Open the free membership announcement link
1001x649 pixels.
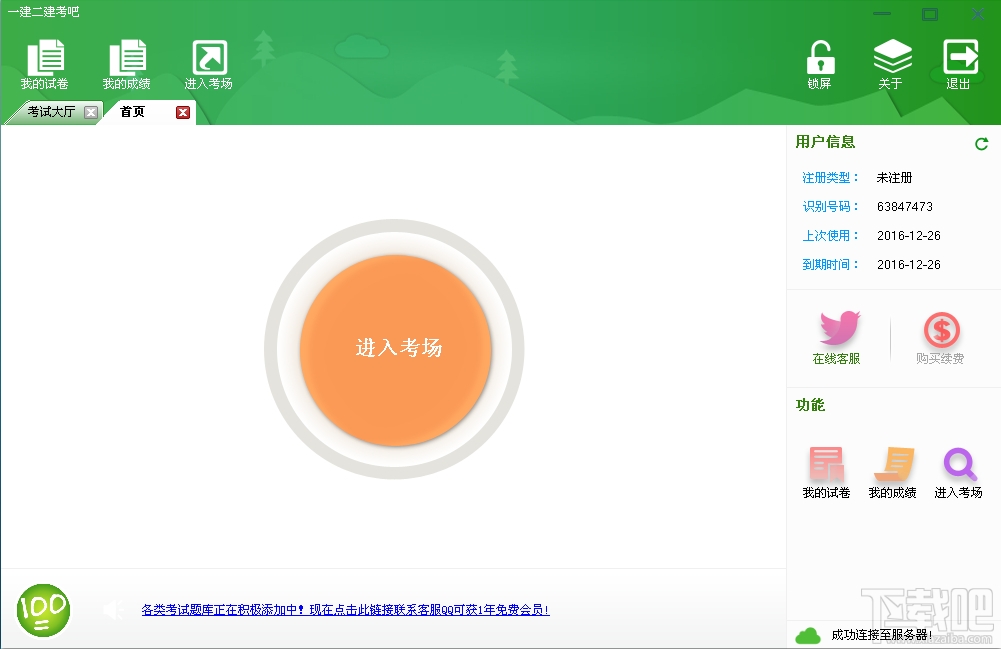[345, 610]
